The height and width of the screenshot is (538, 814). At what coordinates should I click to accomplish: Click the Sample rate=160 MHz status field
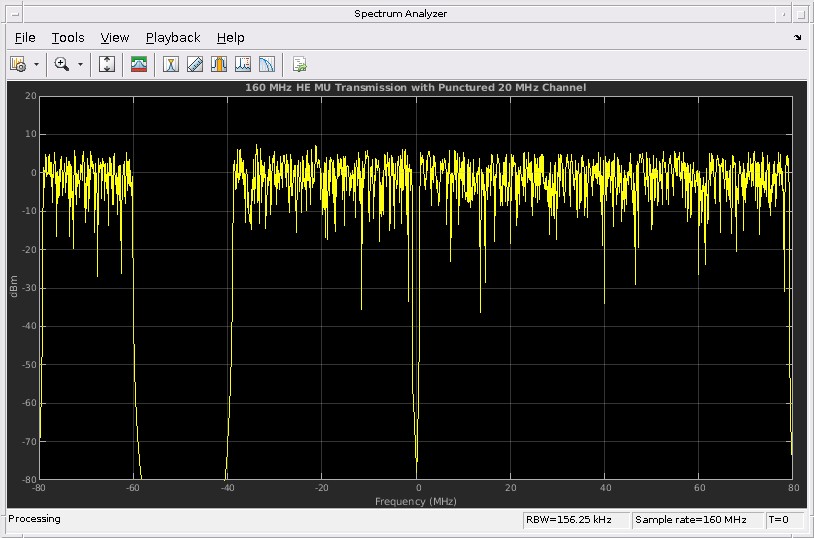click(697, 520)
